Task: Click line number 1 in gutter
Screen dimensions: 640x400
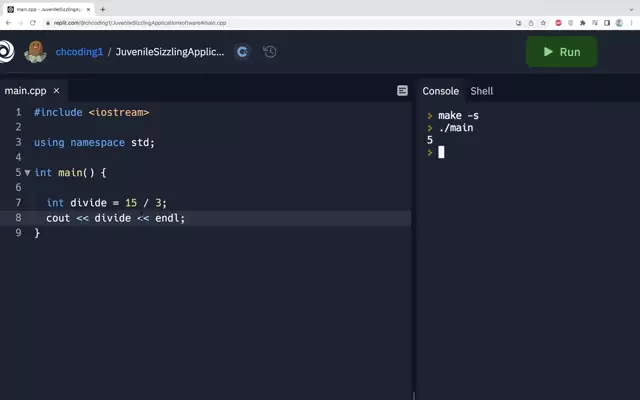Action: [18, 112]
